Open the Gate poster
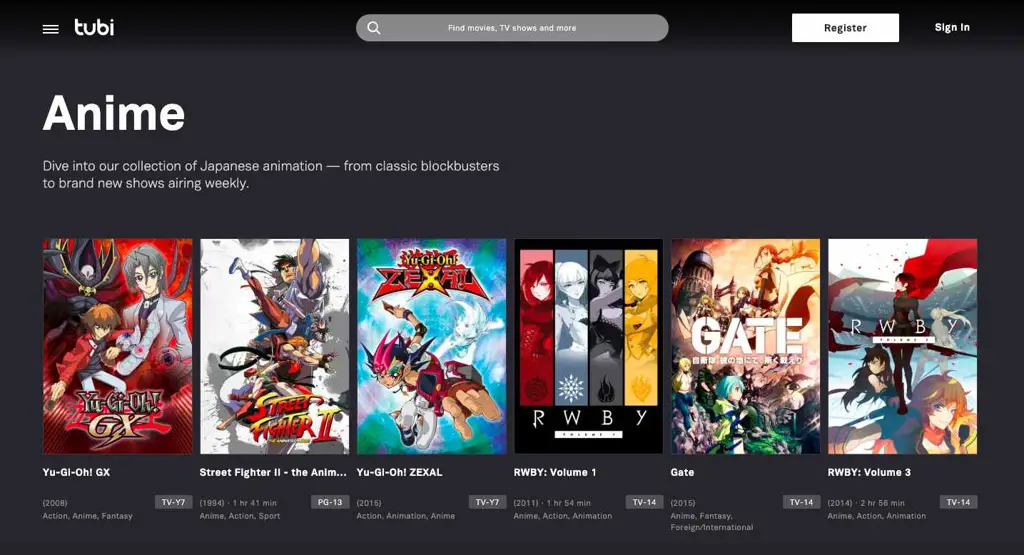 [745, 346]
